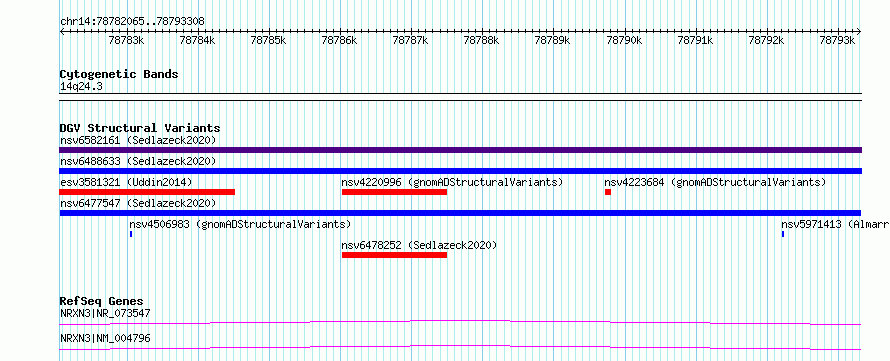Select the nsv6478252 red variant bar

[394, 255]
